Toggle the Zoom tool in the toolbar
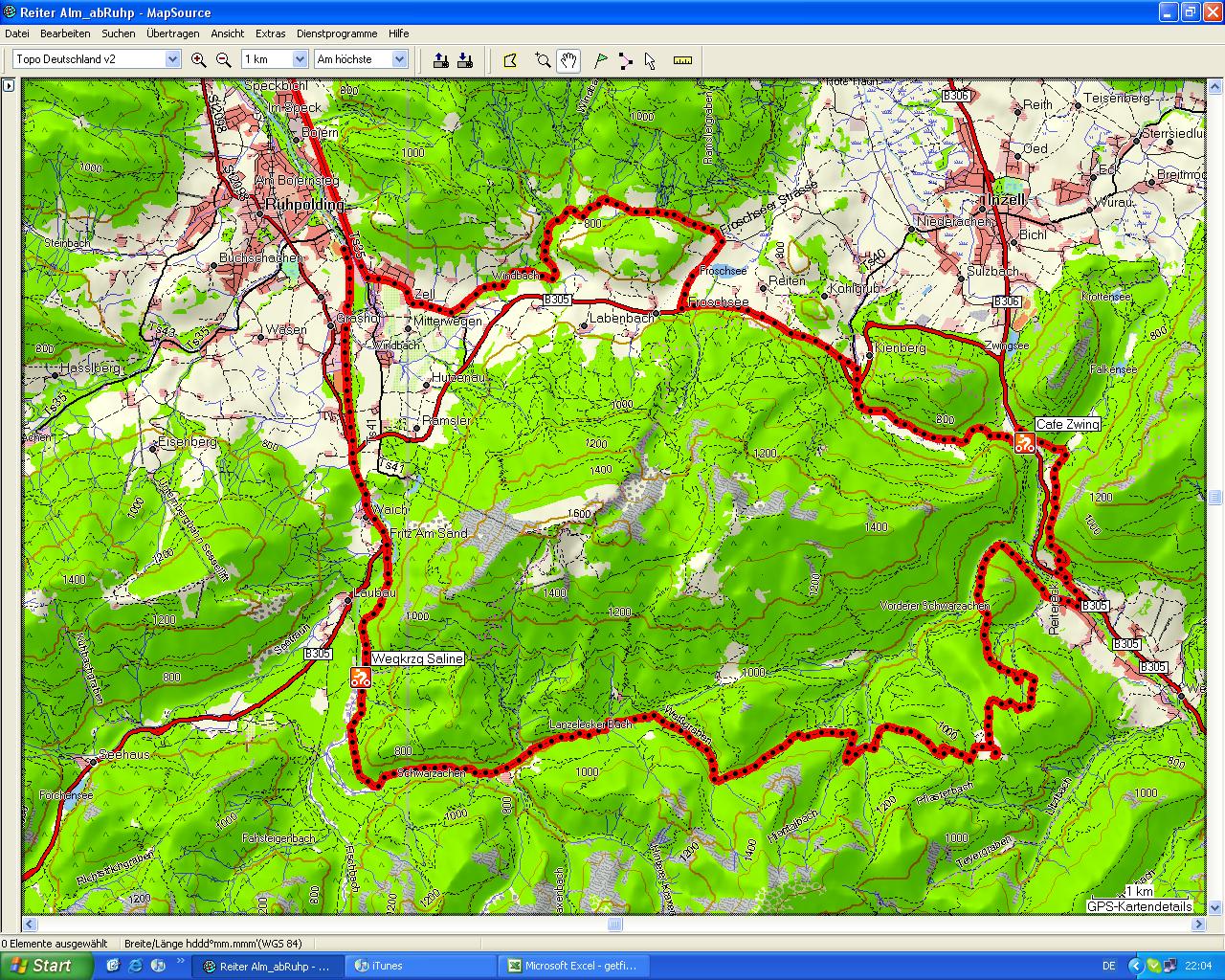This screenshot has height=980, width=1225. click(x=543, y=60)
